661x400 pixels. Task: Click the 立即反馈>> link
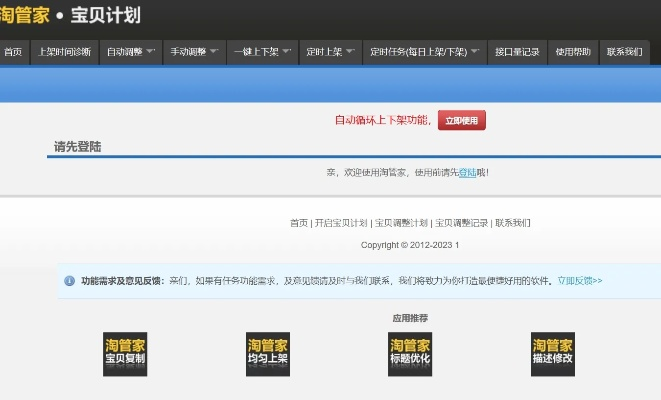(x=580, y=281)
